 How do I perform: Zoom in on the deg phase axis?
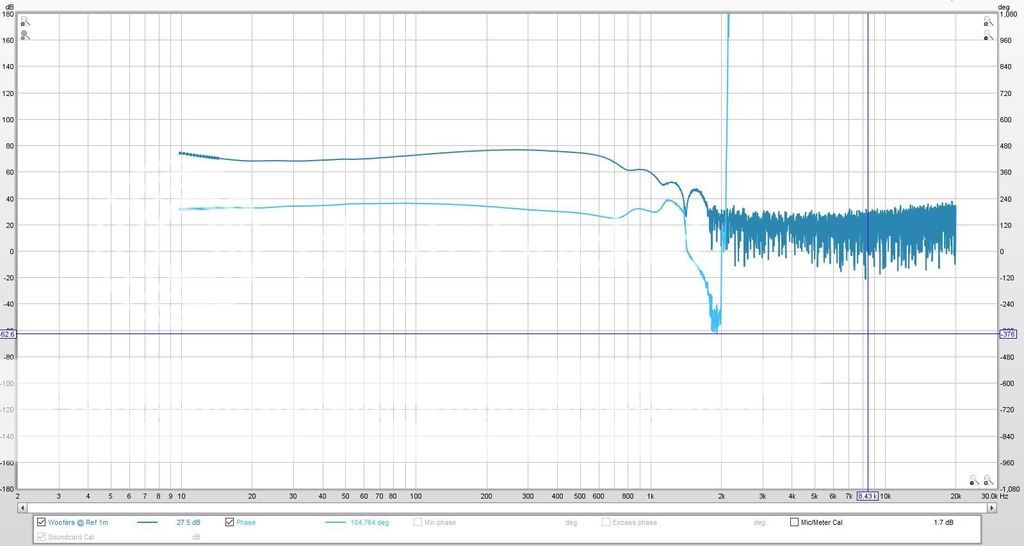(988, 21)
